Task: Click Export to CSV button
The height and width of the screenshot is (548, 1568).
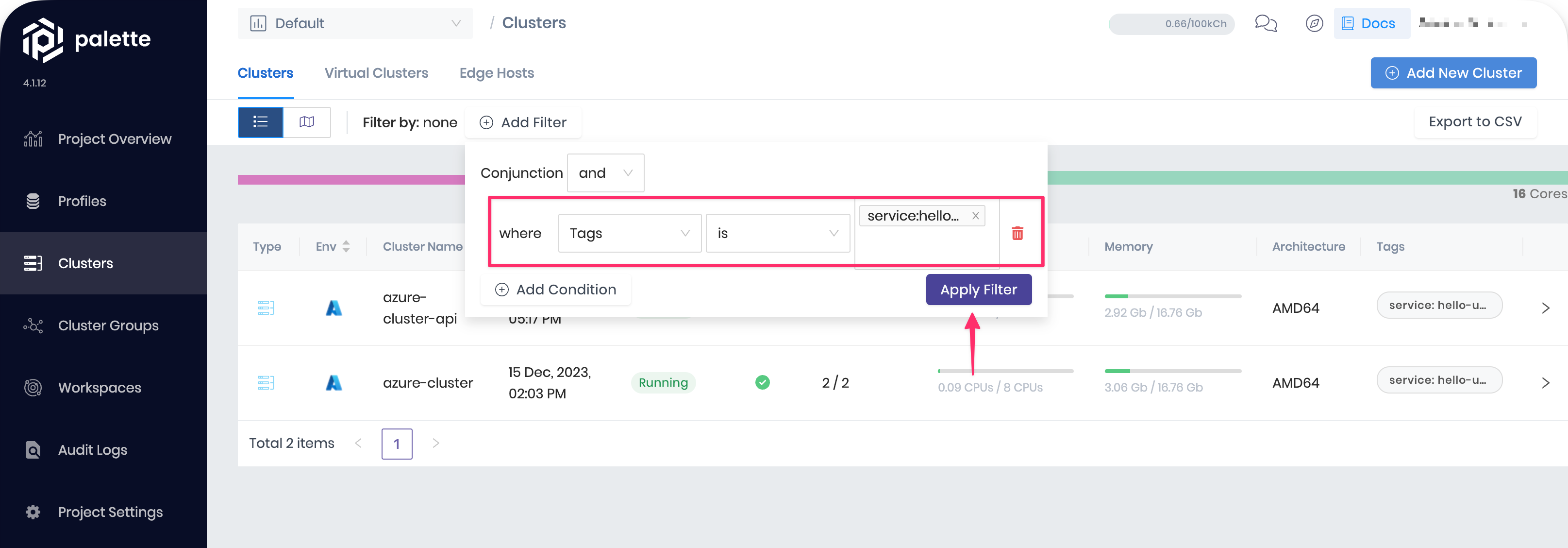Action: click(x=1475, y=122)
